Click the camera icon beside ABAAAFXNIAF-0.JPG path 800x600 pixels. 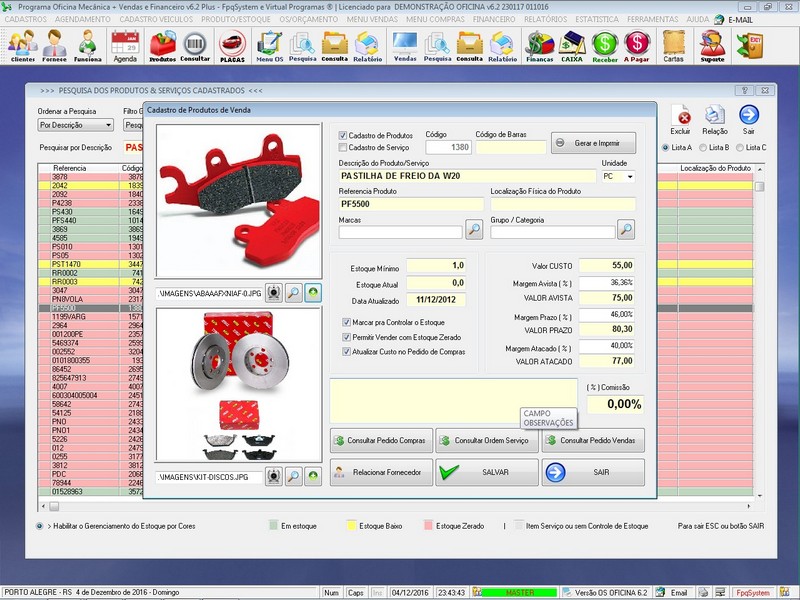click(x=274, y=293)
